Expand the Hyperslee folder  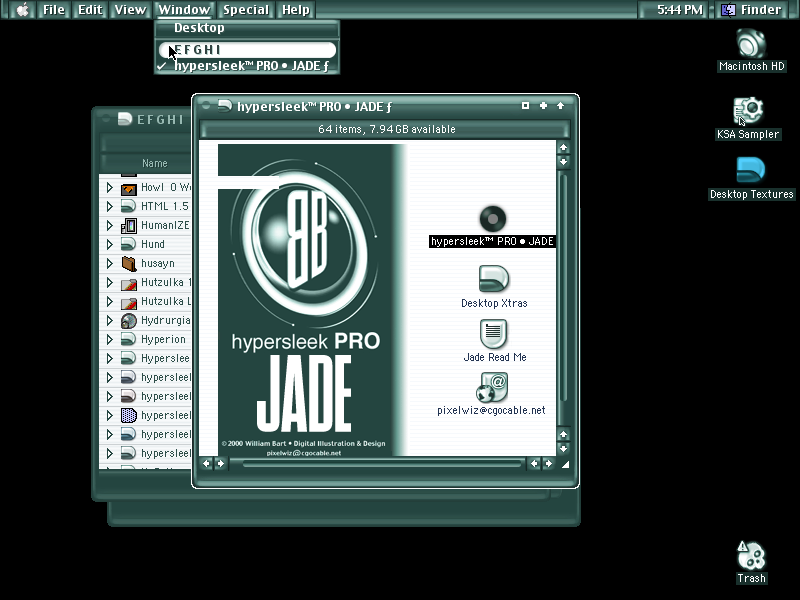(x=109, y=358)
